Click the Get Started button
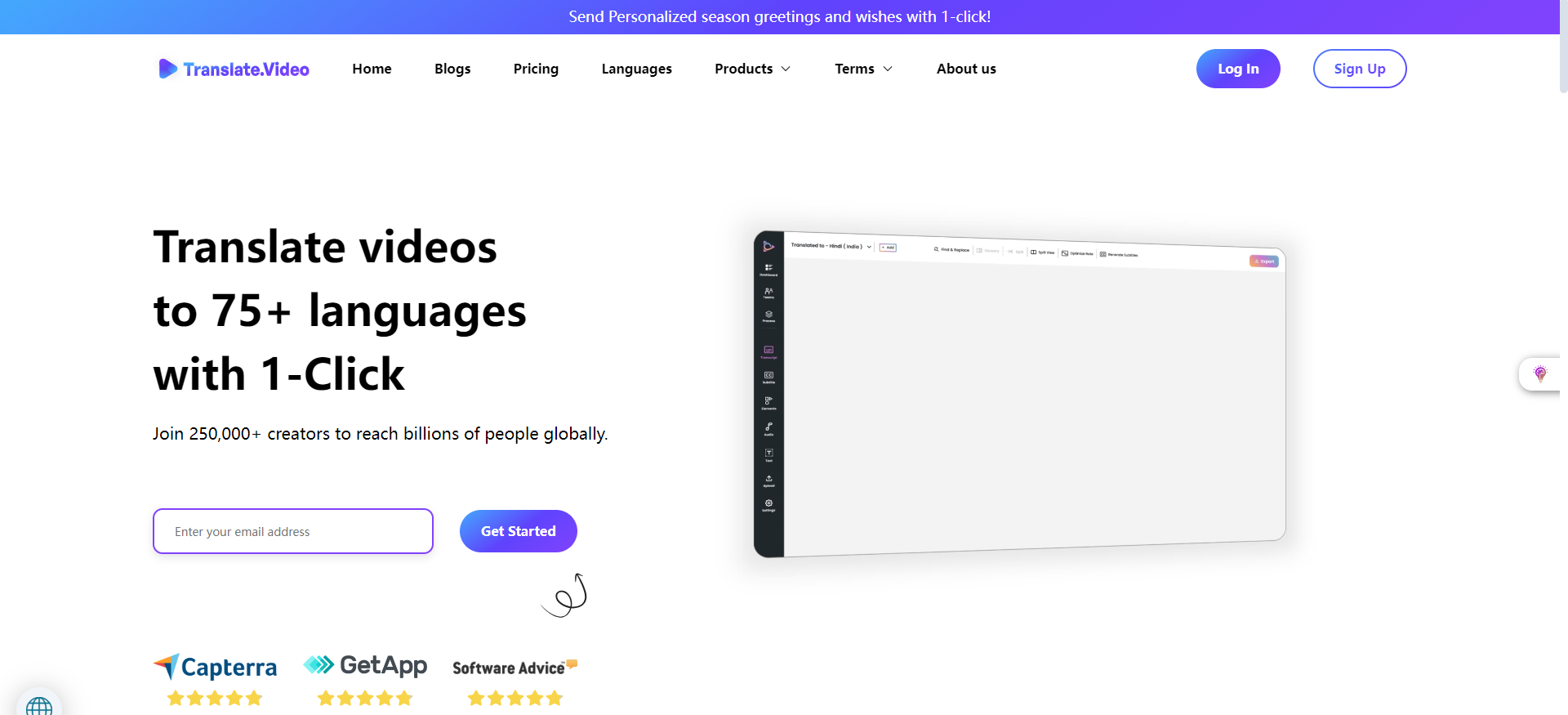This screenshot has height=715, width=1568. tap(518, 531)
